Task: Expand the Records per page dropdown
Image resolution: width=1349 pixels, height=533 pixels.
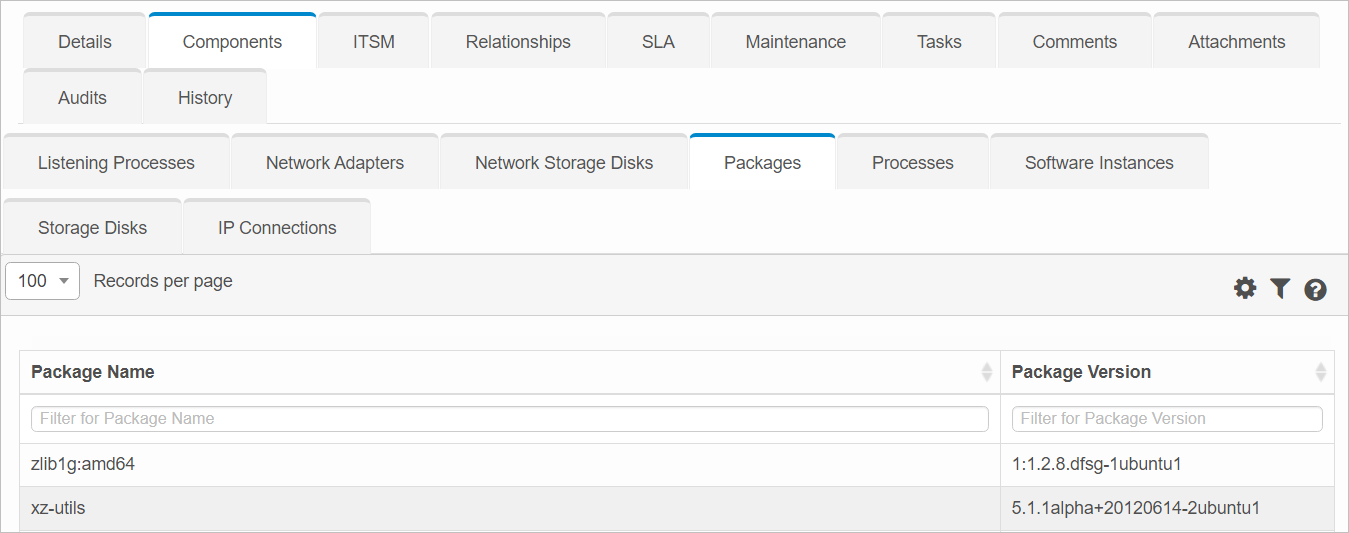Action: 43,281
